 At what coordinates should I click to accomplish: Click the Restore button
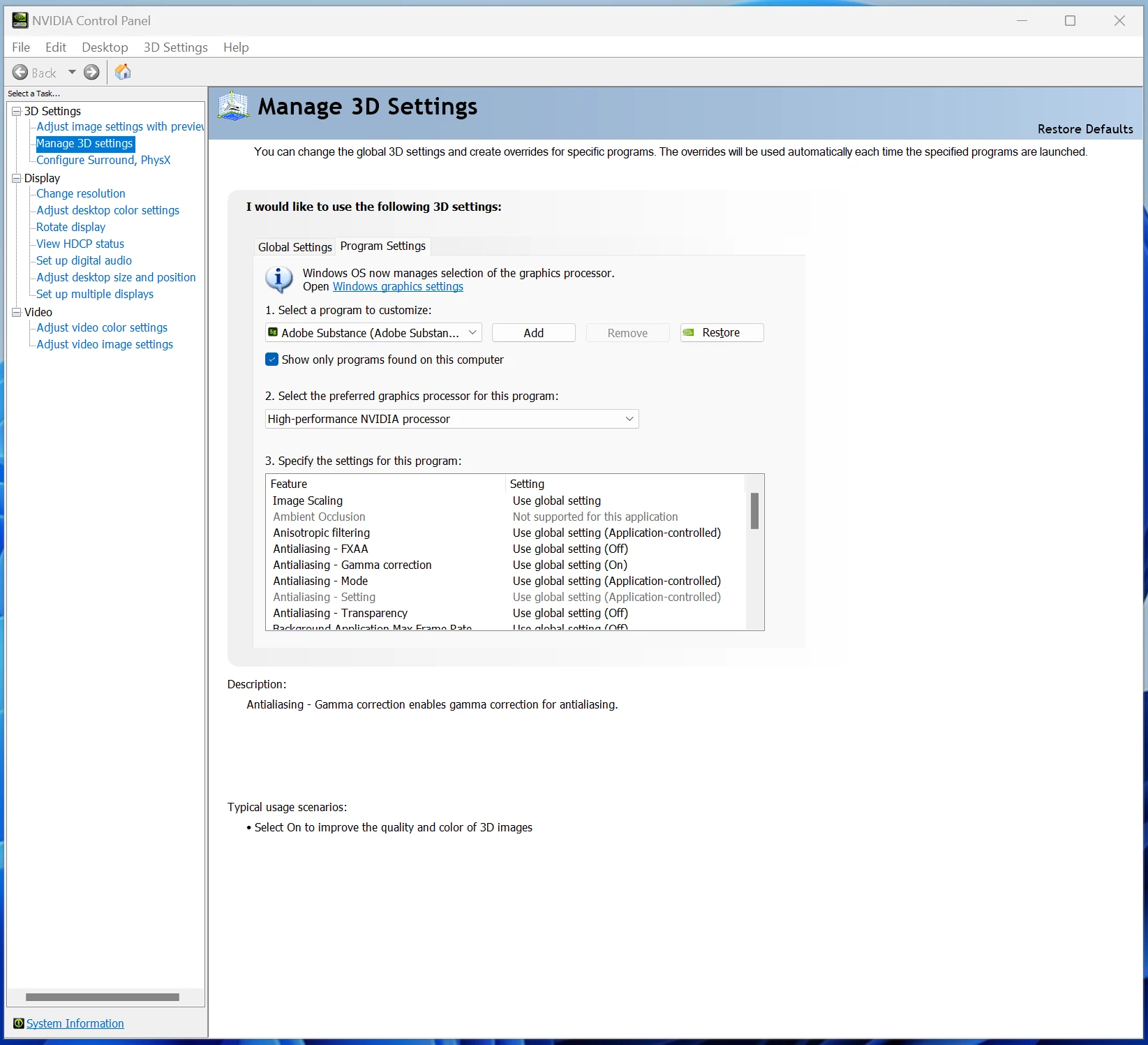click(722, 333)
